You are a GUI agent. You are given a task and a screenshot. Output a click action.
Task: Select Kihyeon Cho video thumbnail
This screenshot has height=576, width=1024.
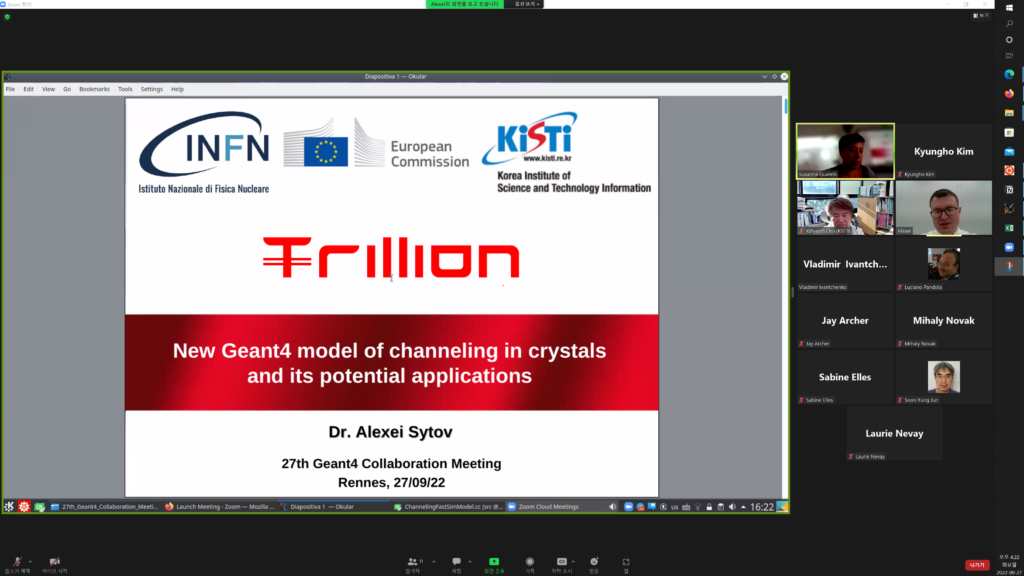point(845,208)
